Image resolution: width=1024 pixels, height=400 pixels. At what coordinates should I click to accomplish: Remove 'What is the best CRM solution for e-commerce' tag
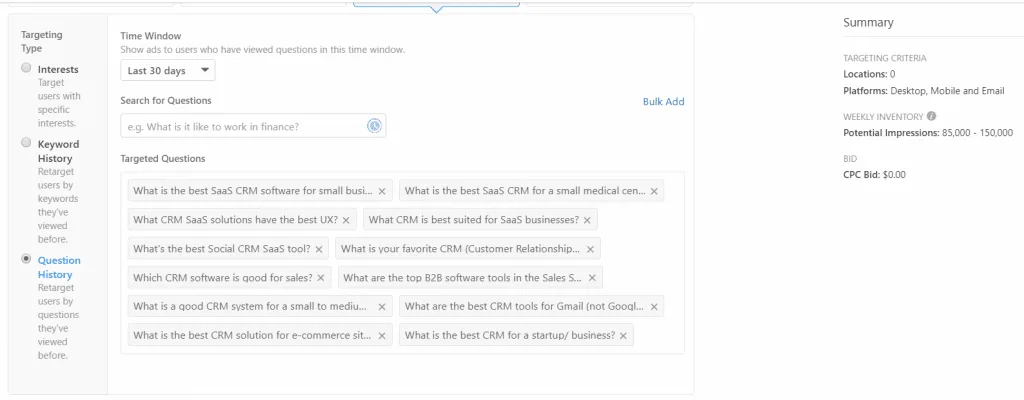(x=382, y=335)
